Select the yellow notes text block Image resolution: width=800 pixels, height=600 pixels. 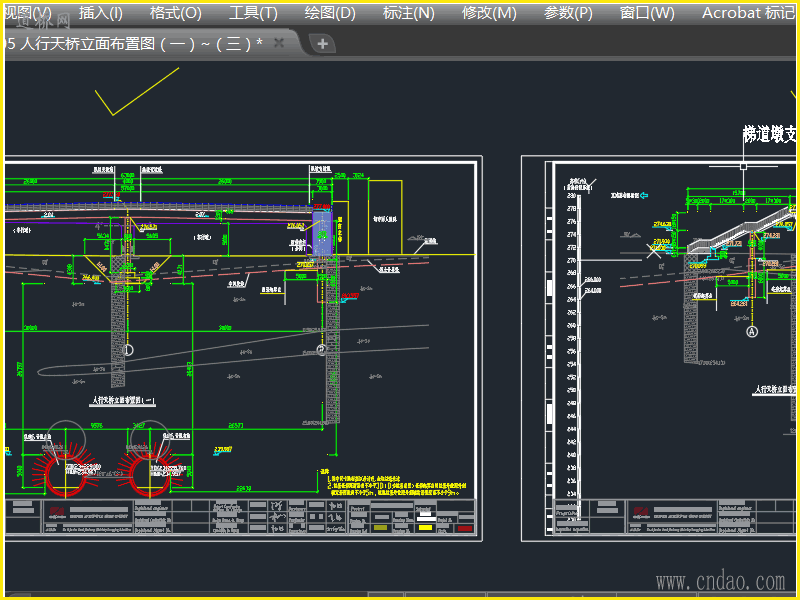pos(402,486)
